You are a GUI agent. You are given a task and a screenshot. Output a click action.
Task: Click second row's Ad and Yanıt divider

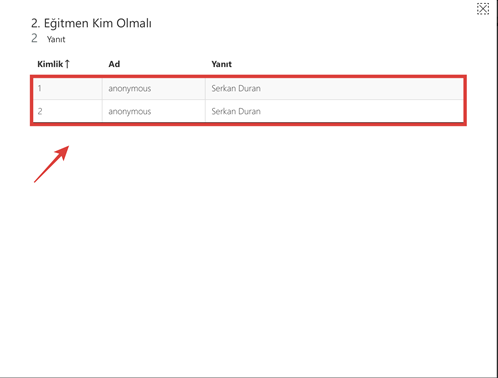pos(205,111)
